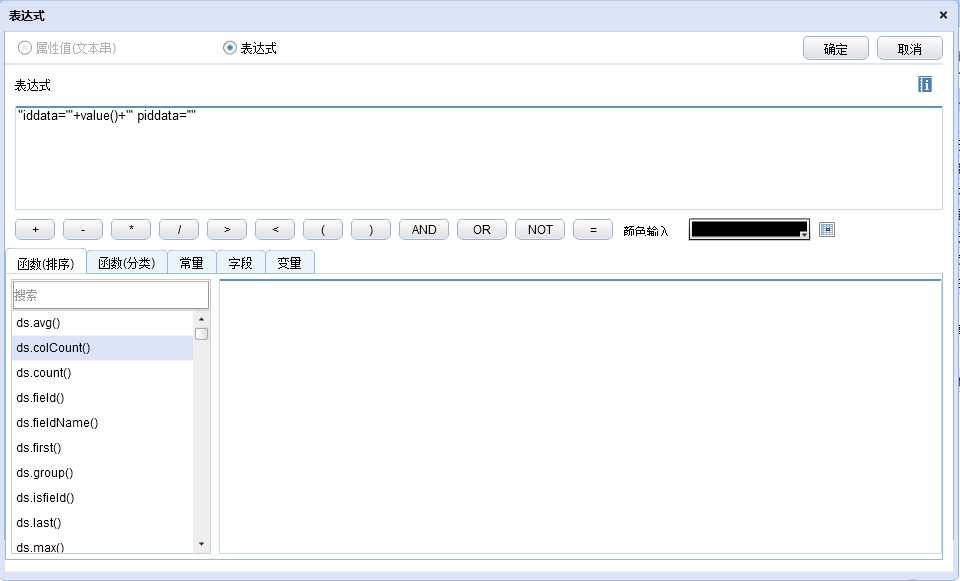The image size is (960, 581).
Task: Click the function list scroll-down arrow
Action: click(x=201, y=544)
